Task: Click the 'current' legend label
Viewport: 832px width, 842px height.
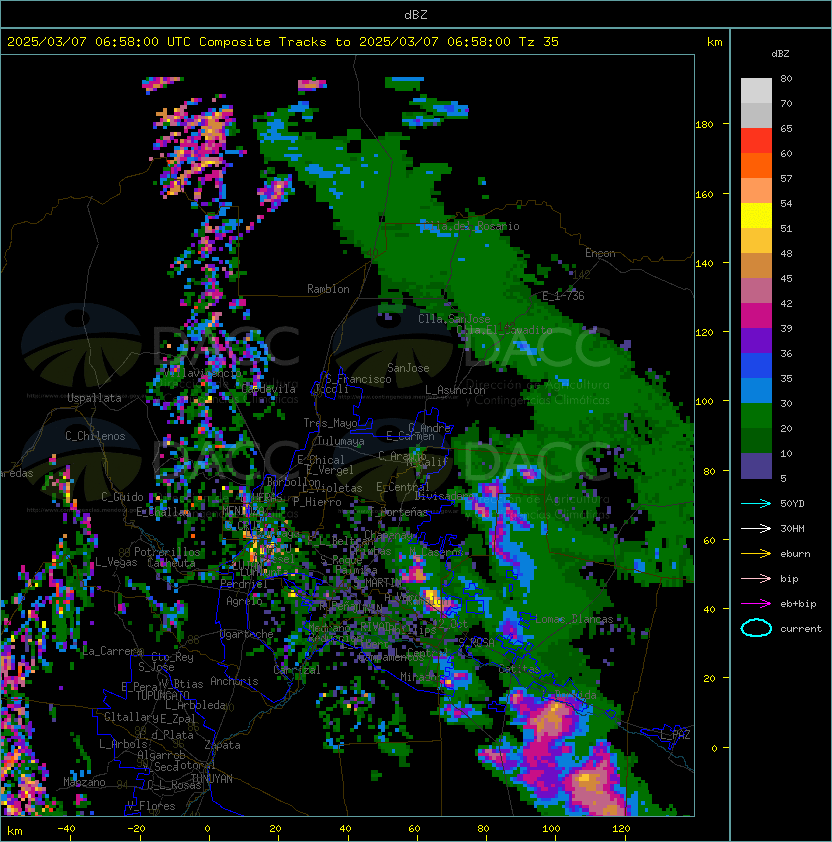Action: point(801,629)
